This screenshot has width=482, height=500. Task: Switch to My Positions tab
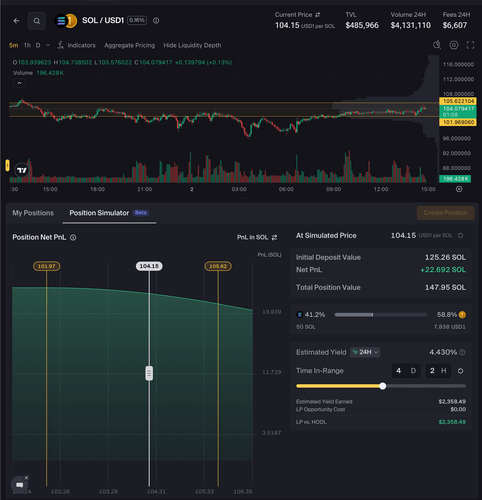click(x=33, y=213)
